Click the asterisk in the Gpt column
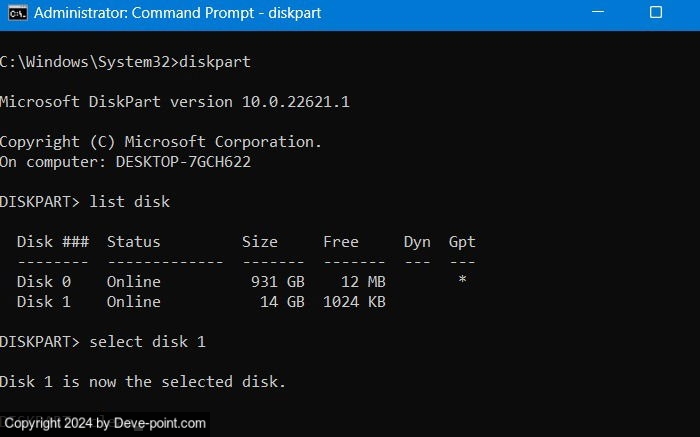Screen dimensions: 700x437 462,282
